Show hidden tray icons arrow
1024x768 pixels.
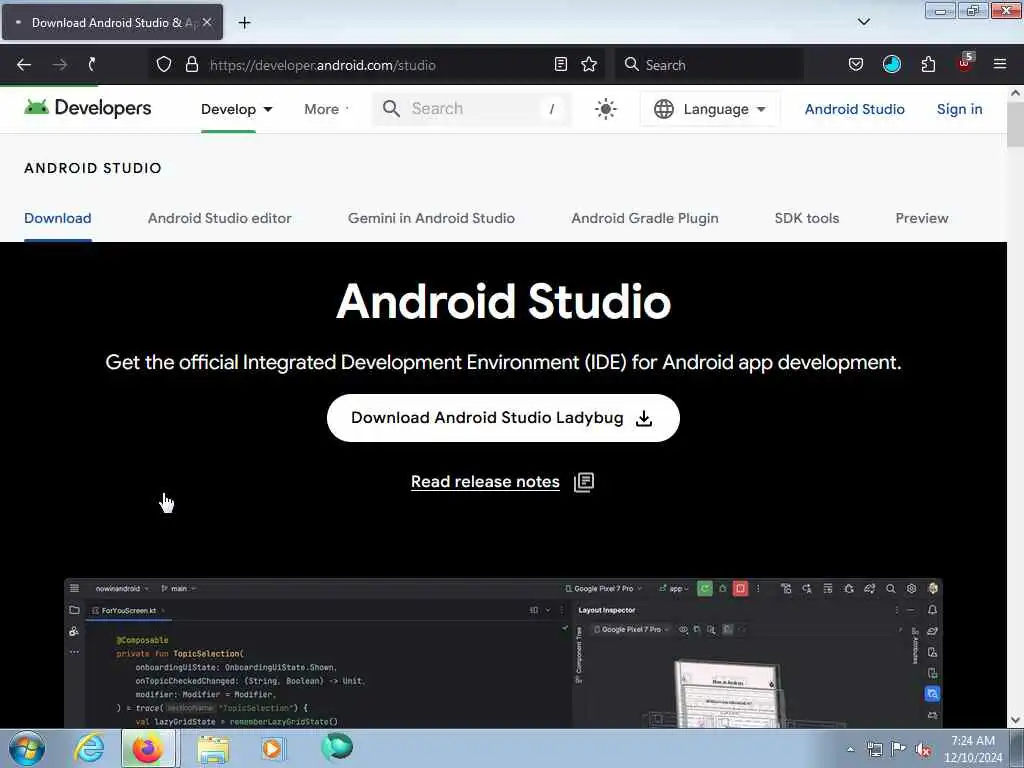[x=850, y=749]
